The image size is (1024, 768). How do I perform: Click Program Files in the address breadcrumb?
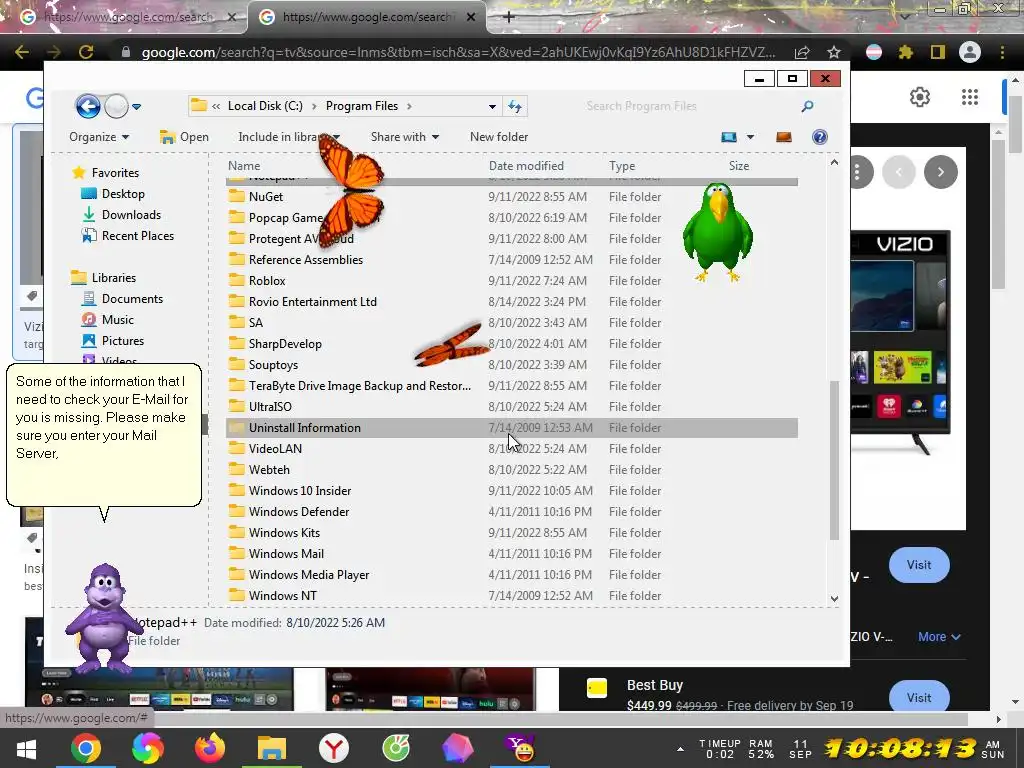[362, 106]
